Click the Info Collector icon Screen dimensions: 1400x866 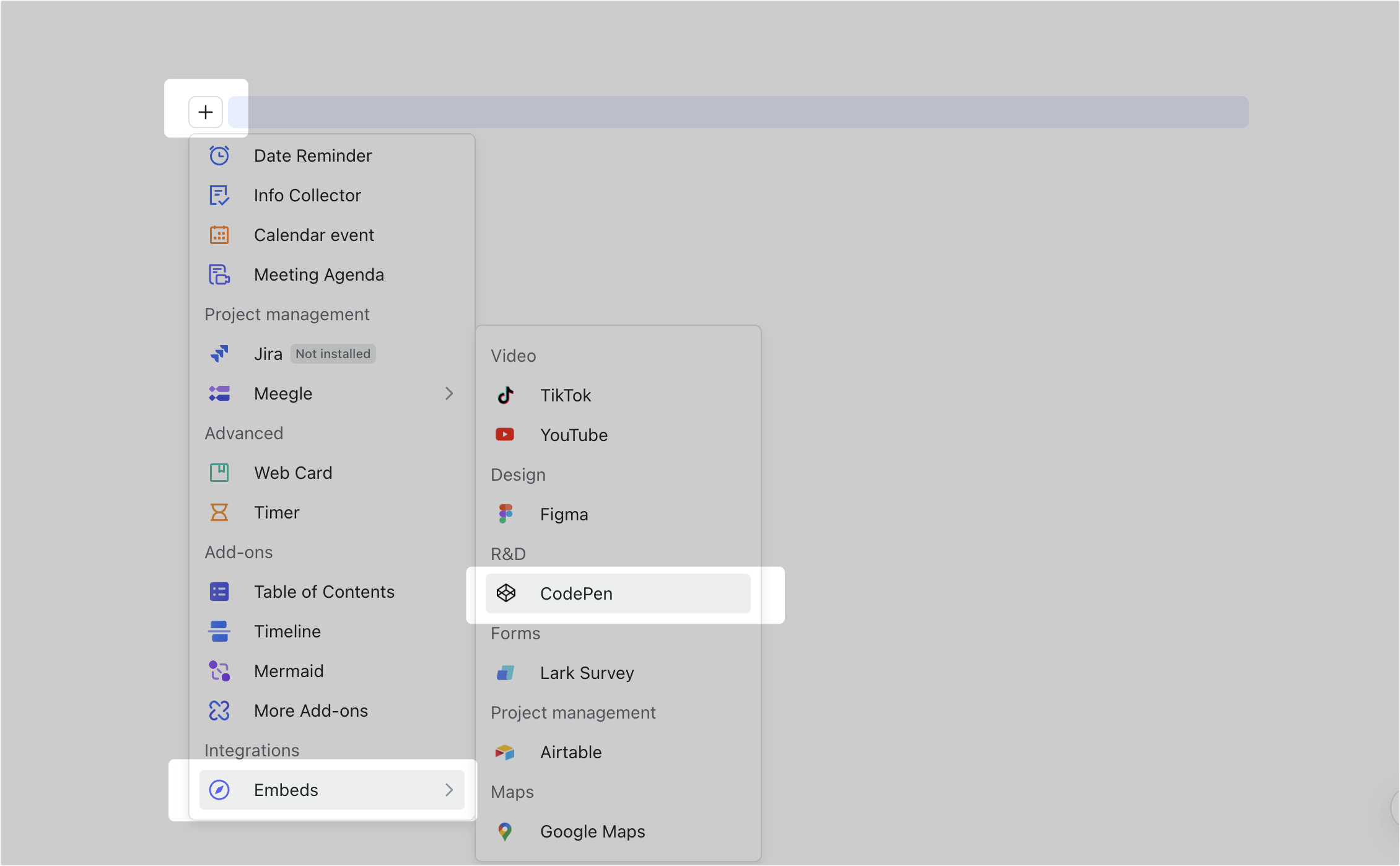[x=219, y=195]
